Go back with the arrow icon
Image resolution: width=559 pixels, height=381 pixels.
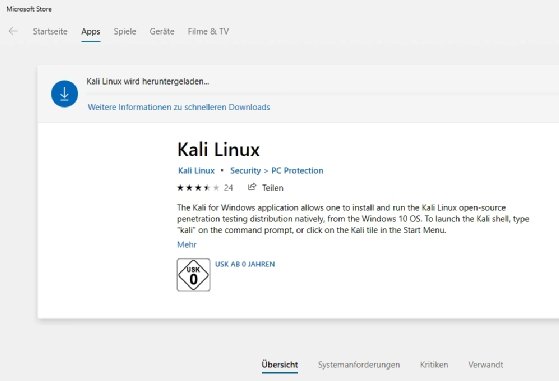pos(13,31)
